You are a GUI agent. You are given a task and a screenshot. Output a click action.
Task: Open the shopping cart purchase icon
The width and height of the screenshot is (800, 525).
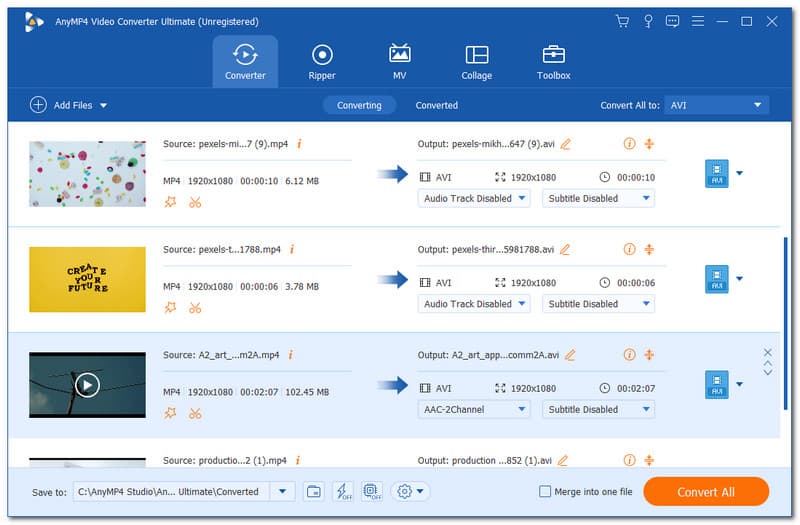[x=622, y=21]
